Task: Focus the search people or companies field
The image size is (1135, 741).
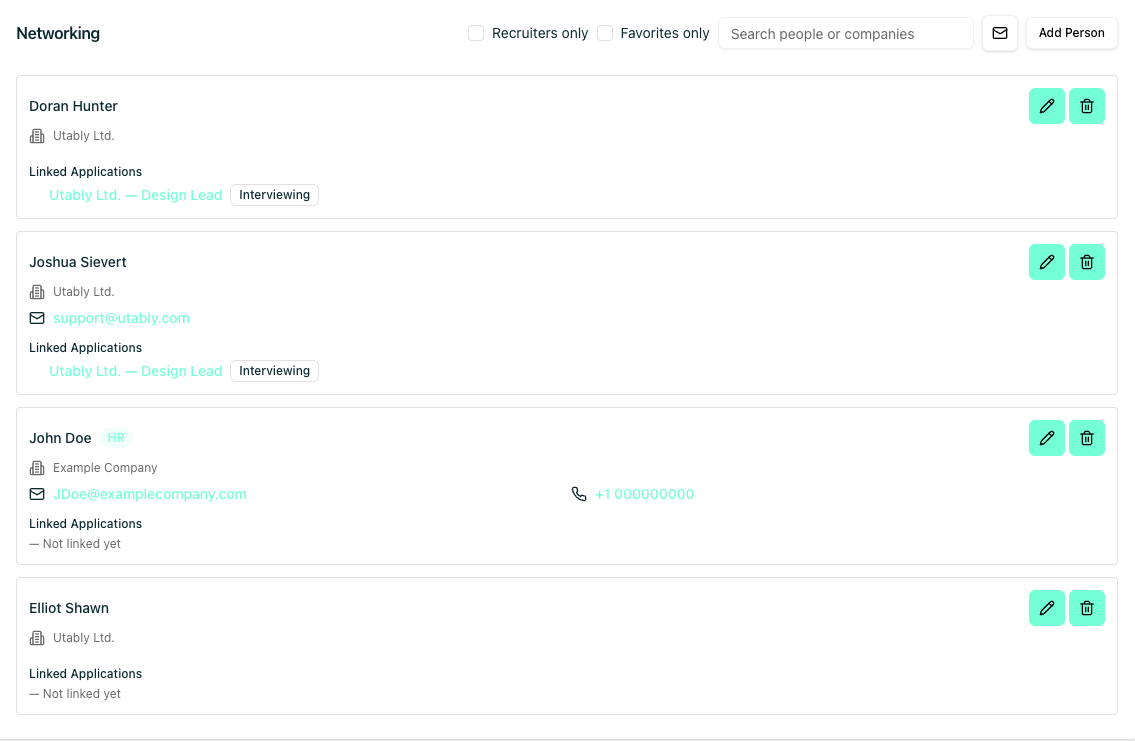Action: point(845,33)
